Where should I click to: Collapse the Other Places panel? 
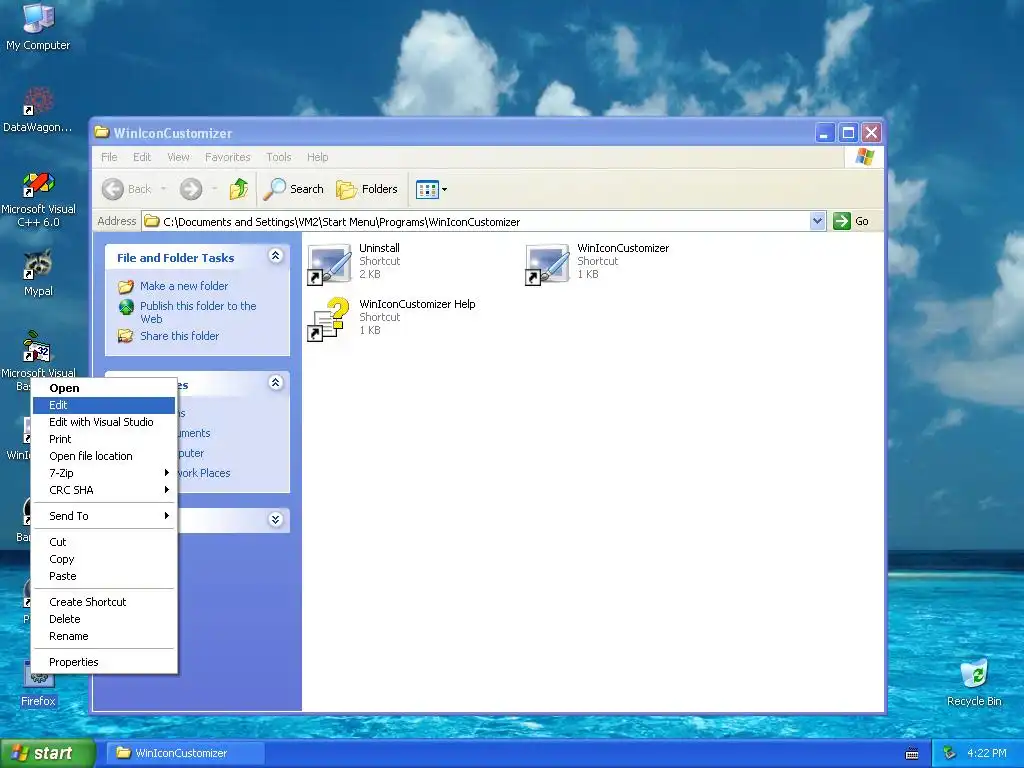276,383
